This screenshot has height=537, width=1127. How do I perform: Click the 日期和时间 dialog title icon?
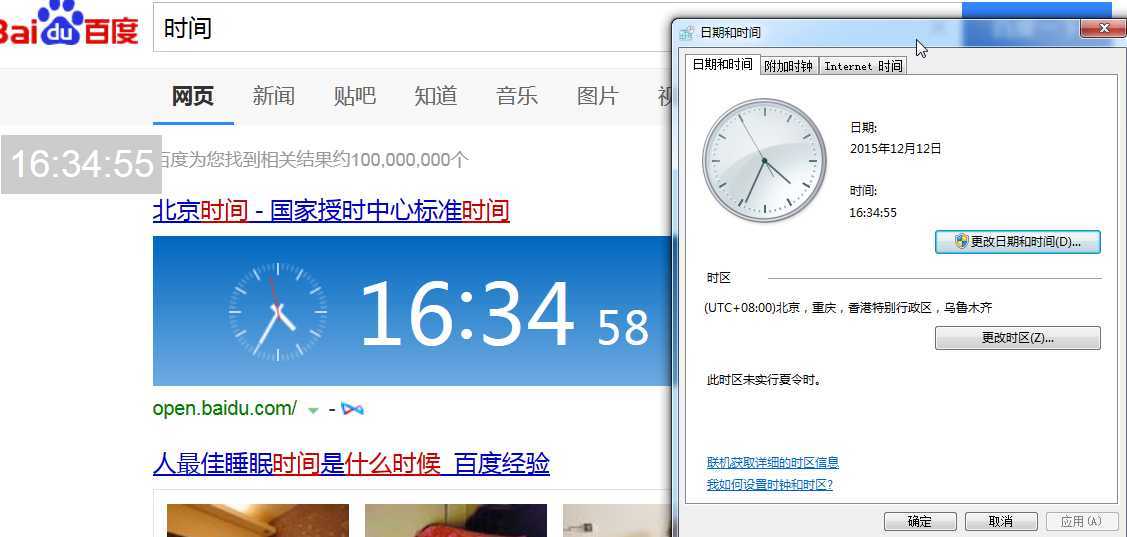point(687,32)
